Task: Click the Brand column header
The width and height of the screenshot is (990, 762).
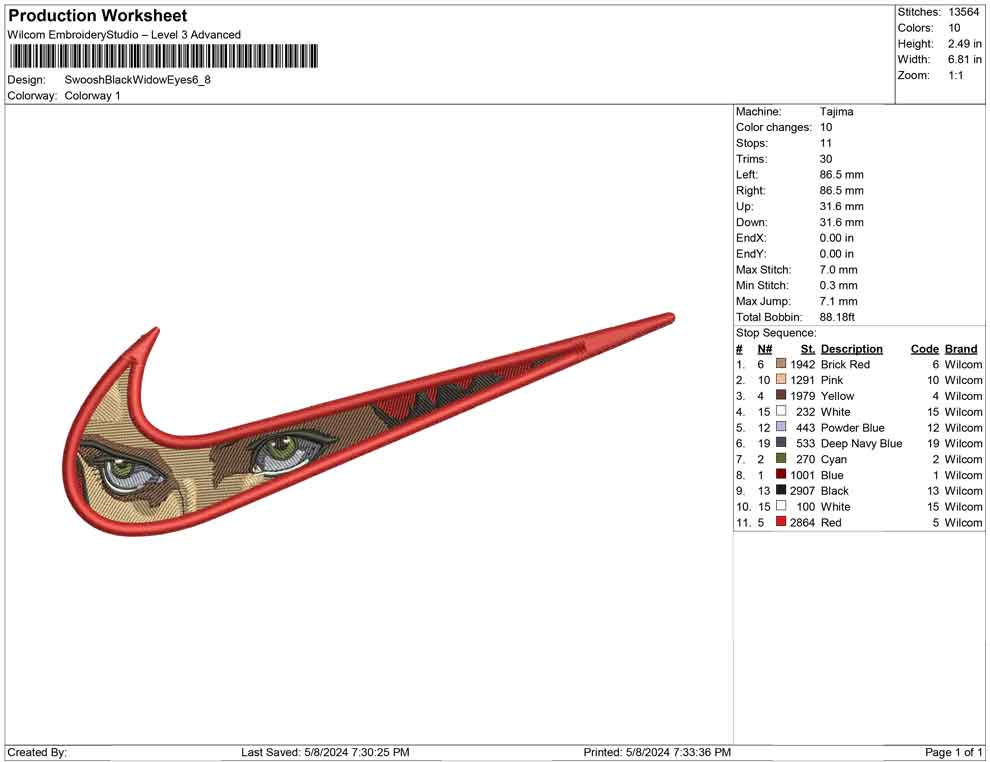Action: pos(961,349)
